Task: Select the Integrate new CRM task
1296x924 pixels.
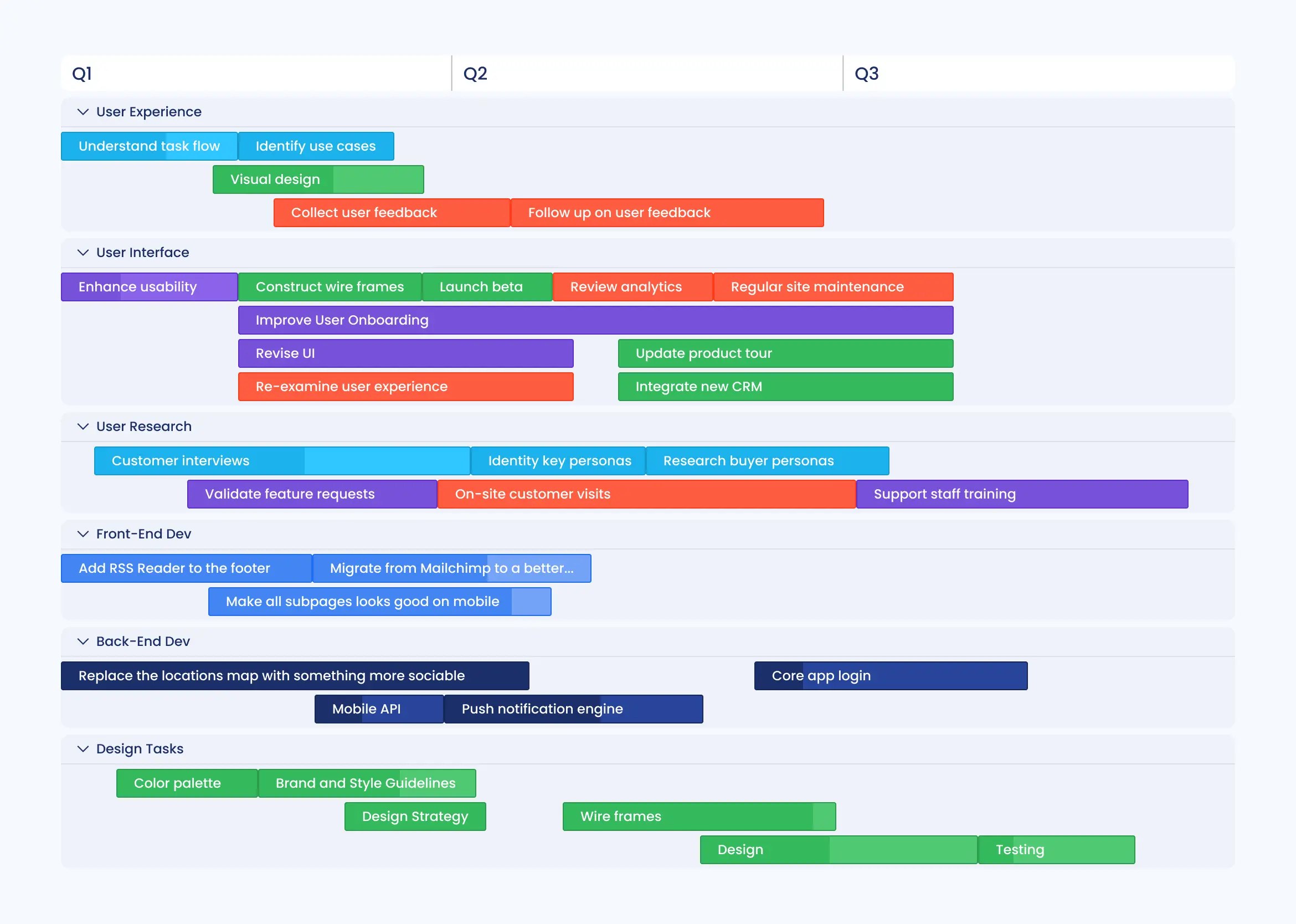Action: point(786,387)
